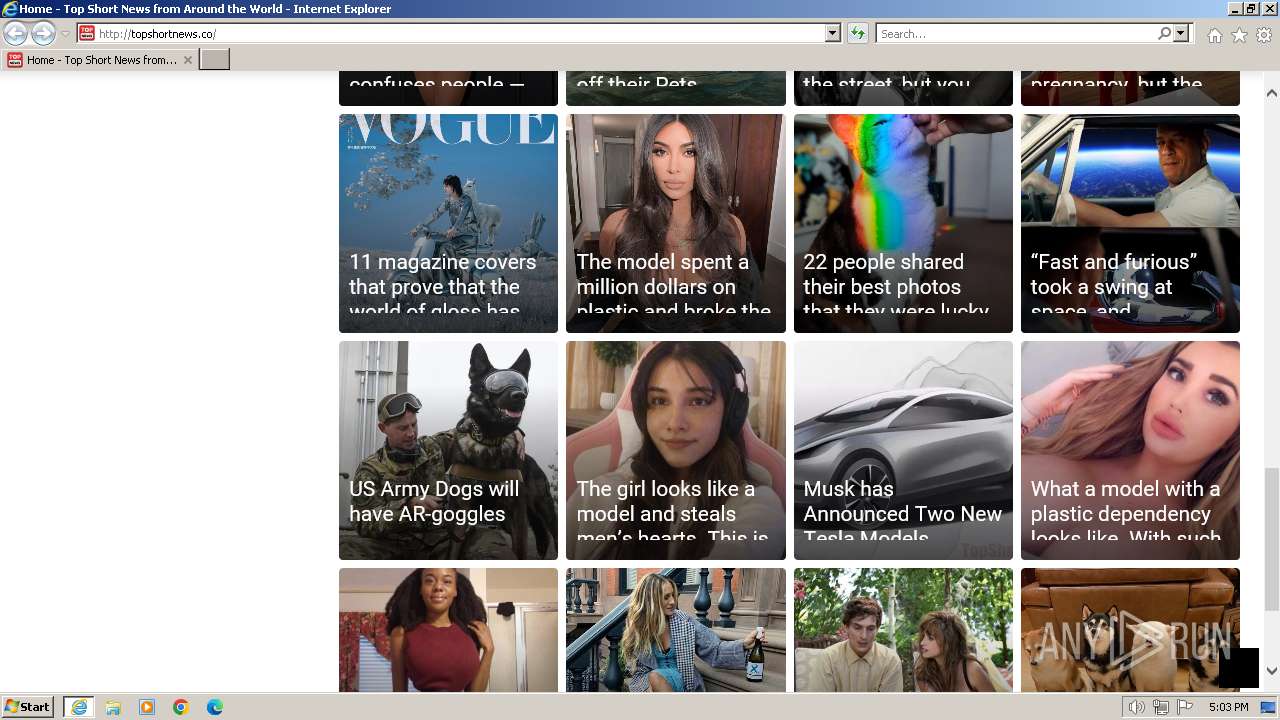Close the Top Short News tab

point(188,60)
